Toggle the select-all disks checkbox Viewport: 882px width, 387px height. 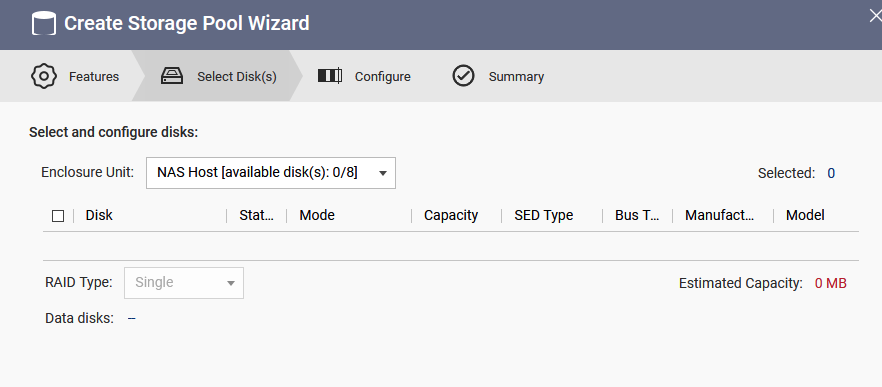[x=58, y=216]
